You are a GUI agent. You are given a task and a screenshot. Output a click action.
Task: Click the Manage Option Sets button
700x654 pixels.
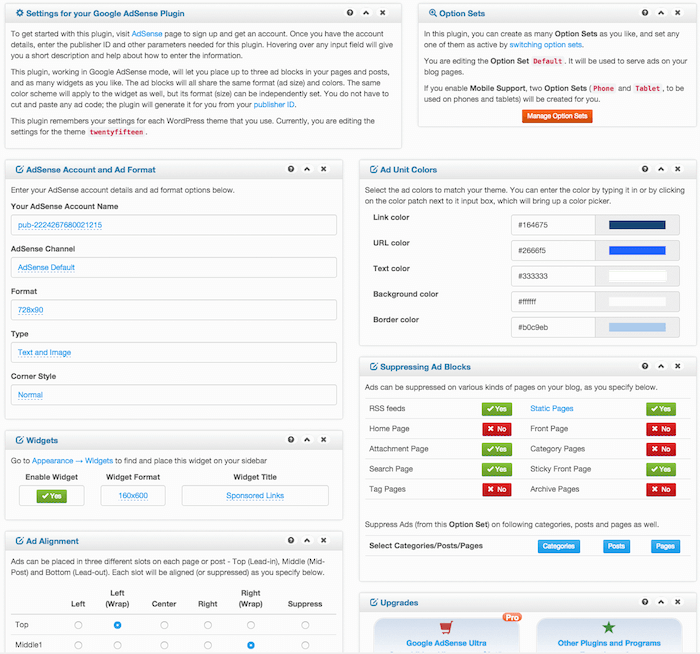tap(557, 116)
